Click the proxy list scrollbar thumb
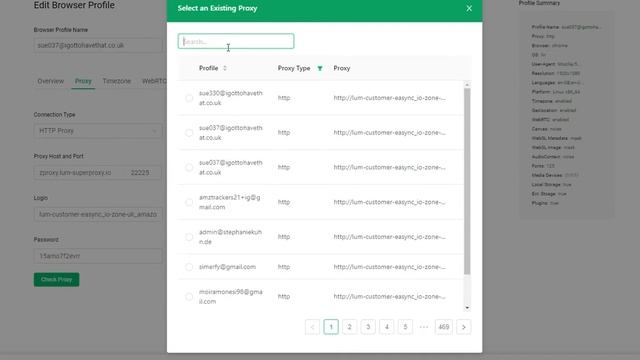 point(467,181)
